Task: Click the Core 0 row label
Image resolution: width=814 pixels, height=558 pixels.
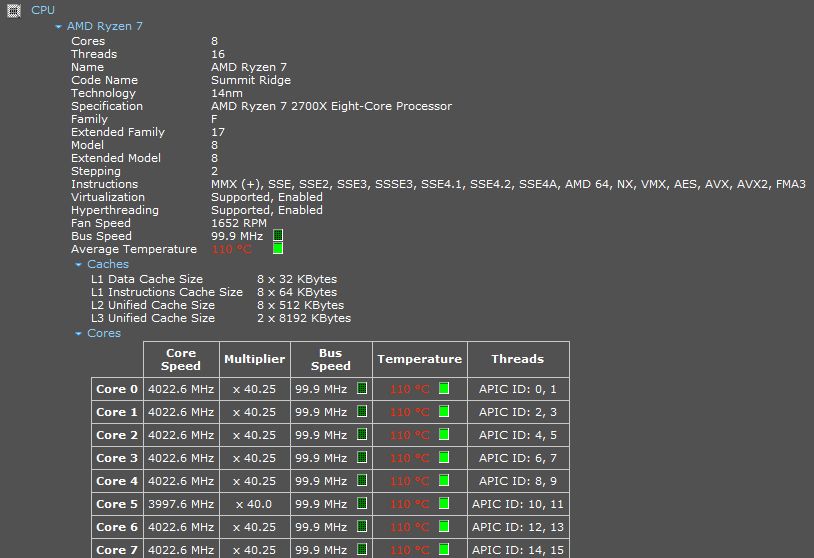Action: (117, 389)
